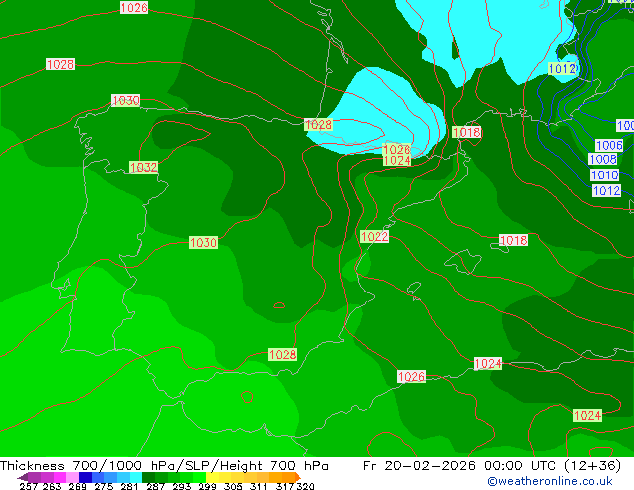Click the orange right arrow of the legend
Screen dimensions: 634x490
(298, 478)
